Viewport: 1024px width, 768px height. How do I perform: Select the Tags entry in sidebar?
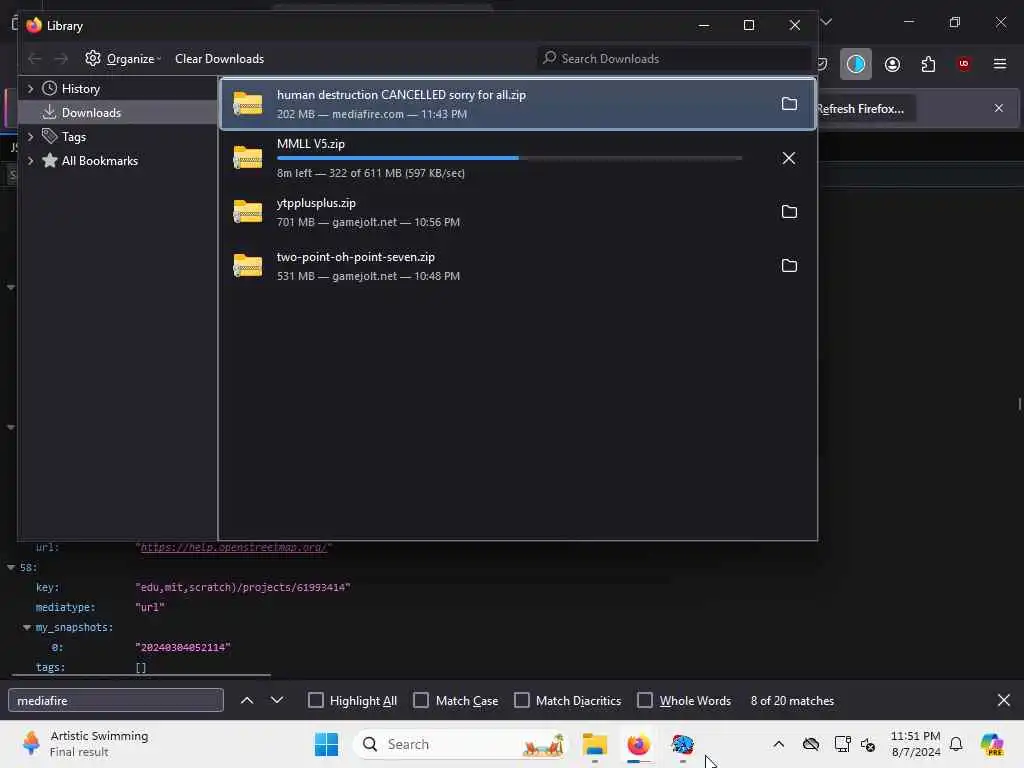[73, 136]
